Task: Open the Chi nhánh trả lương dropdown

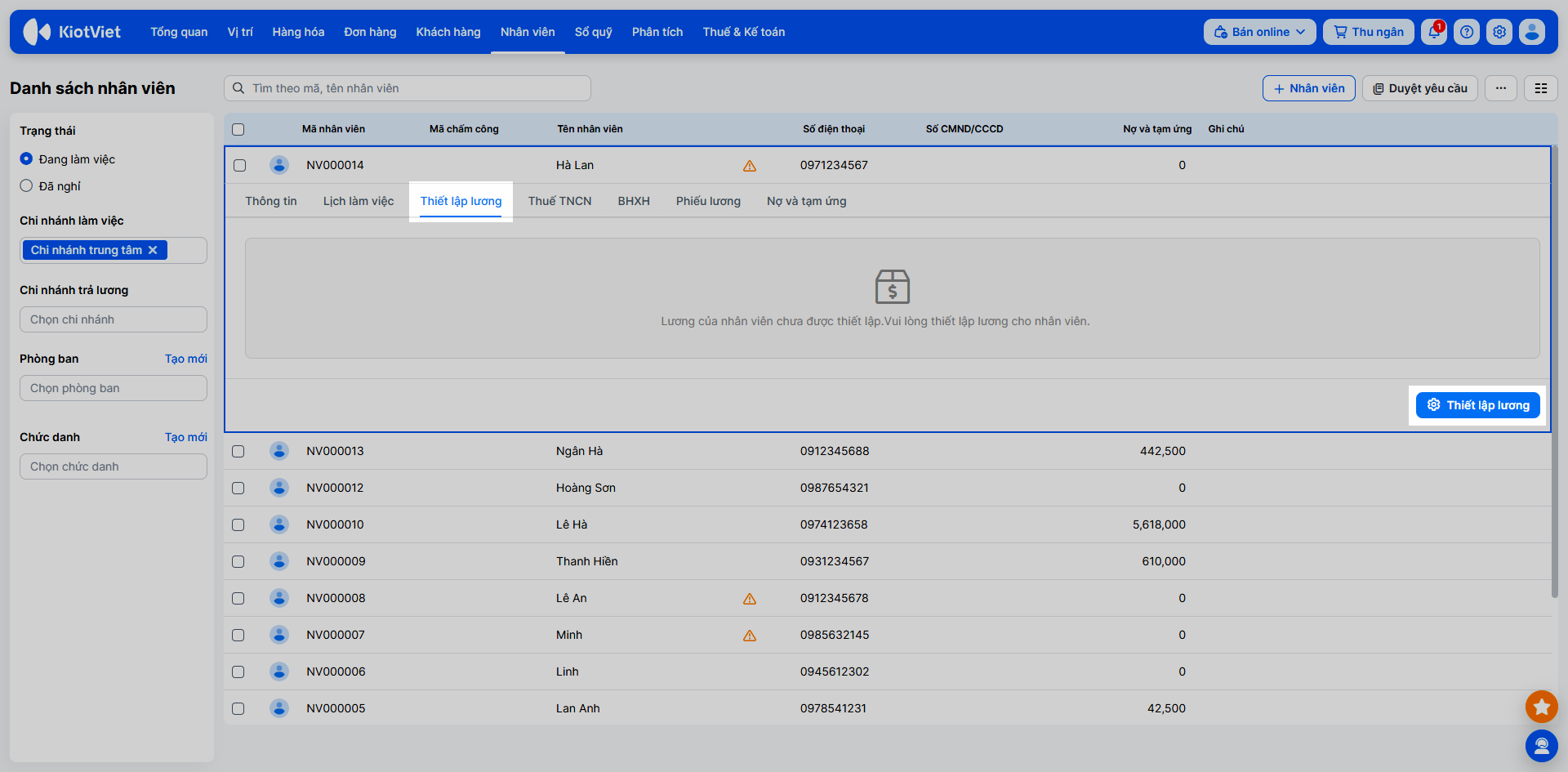Action: click(114, 319)
